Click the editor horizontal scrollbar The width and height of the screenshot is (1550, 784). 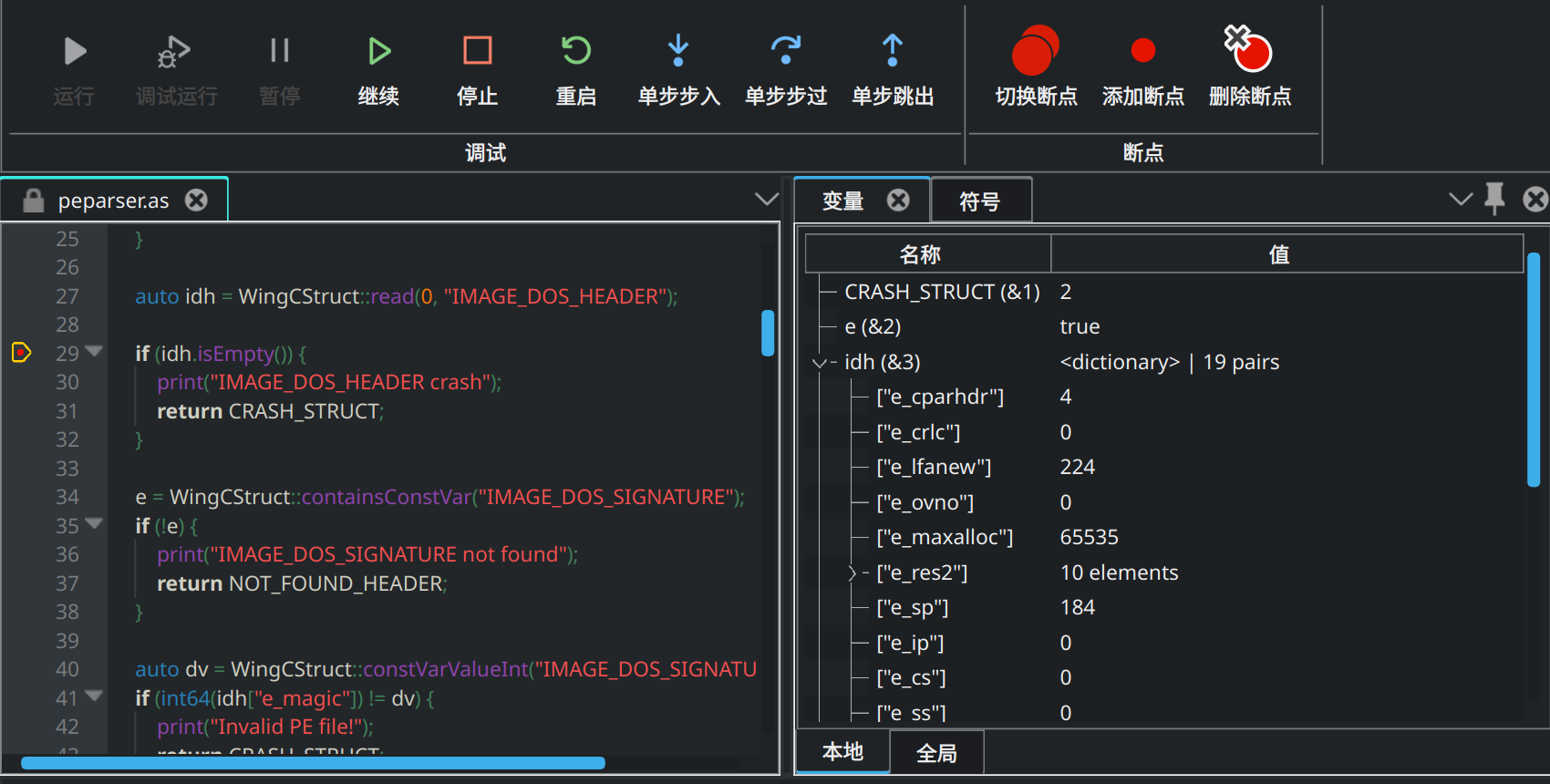[313, 763]
